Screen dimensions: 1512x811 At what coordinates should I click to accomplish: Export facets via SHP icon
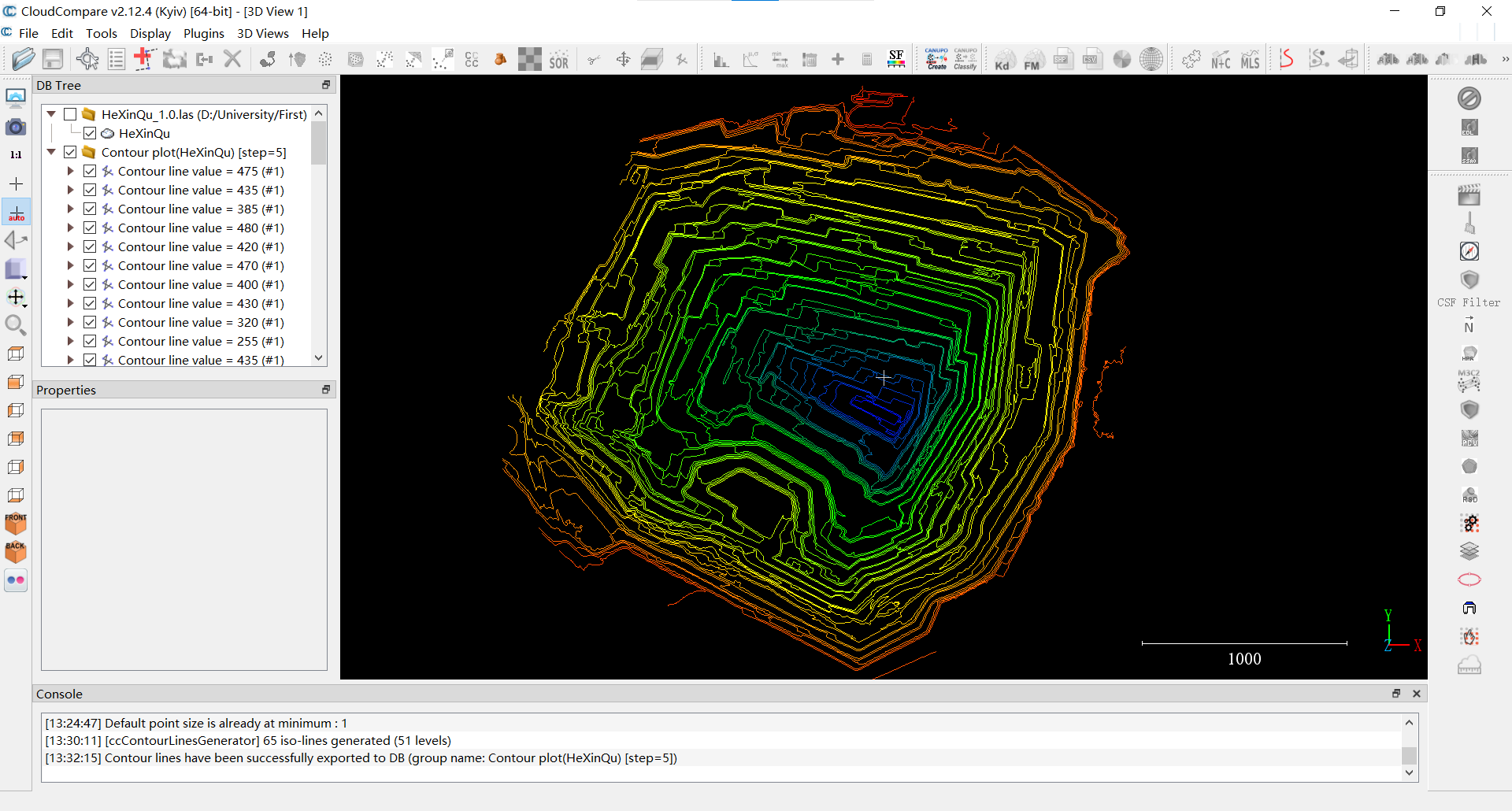(x=1063, y=60)
